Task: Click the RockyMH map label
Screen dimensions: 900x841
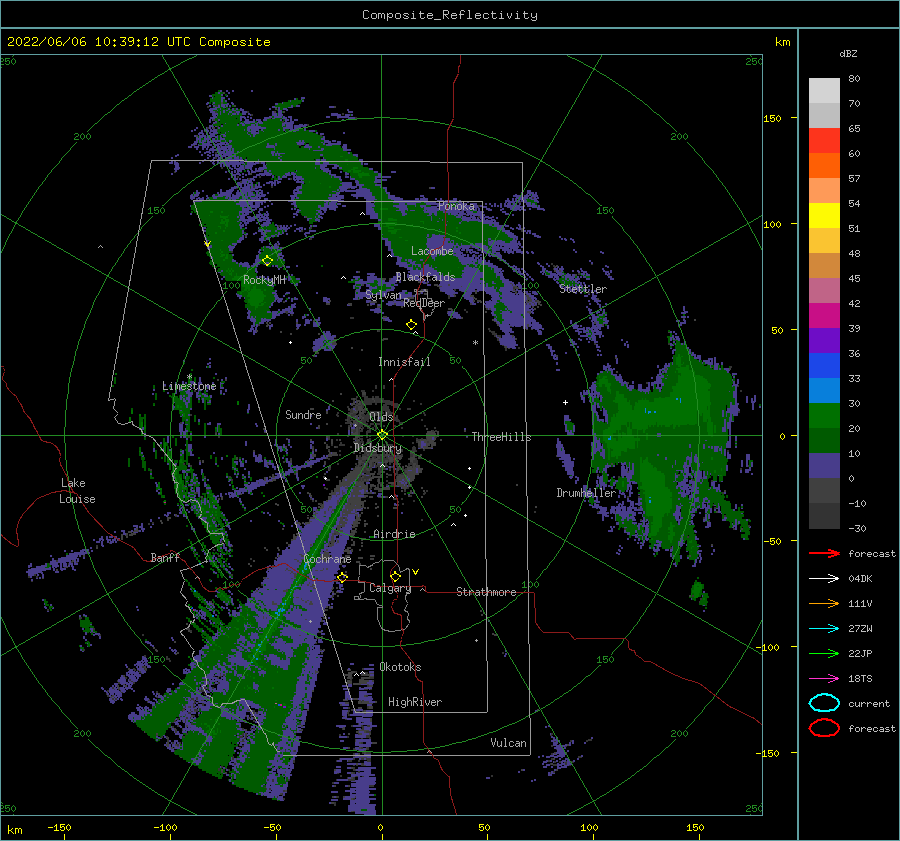Action: pos(264,280)
